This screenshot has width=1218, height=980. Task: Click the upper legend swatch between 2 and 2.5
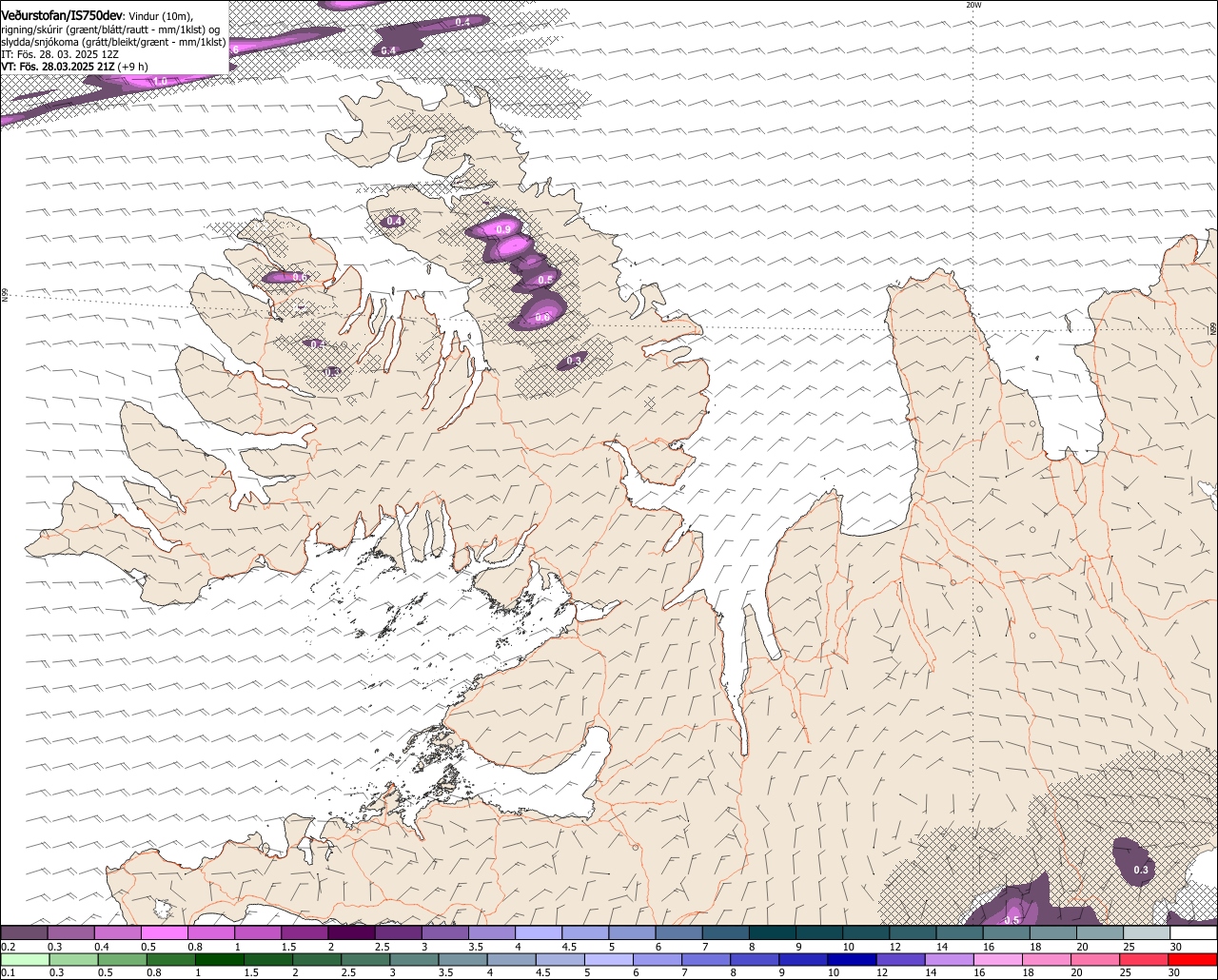(x=351, y=932)
